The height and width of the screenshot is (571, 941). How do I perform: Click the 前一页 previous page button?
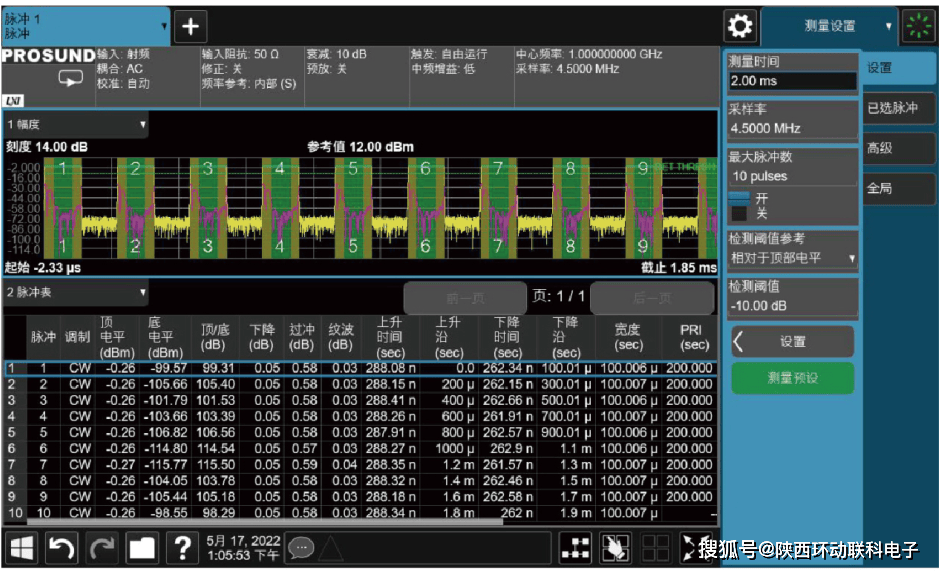point(465,298)
